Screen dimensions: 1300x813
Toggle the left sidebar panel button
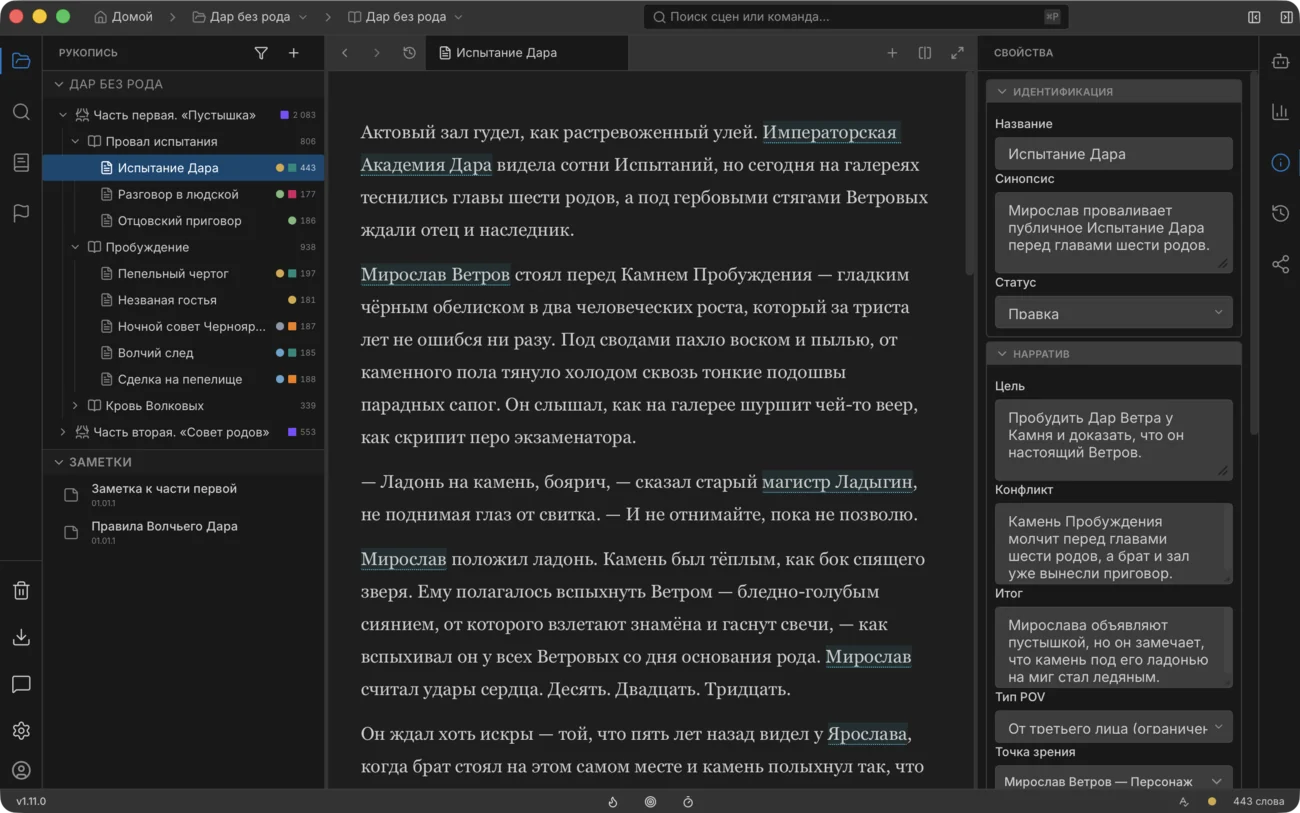(1254, 17)
